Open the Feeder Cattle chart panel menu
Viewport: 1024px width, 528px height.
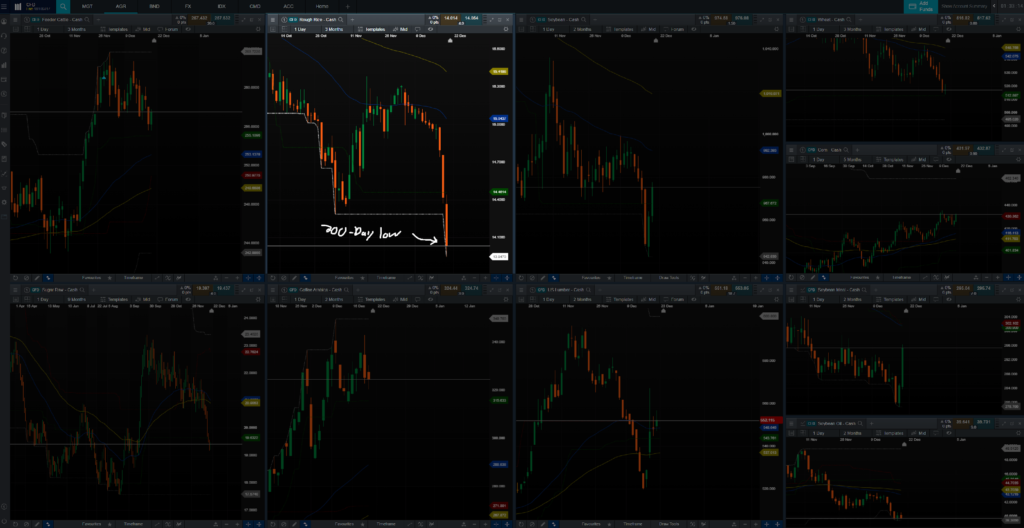17,20
